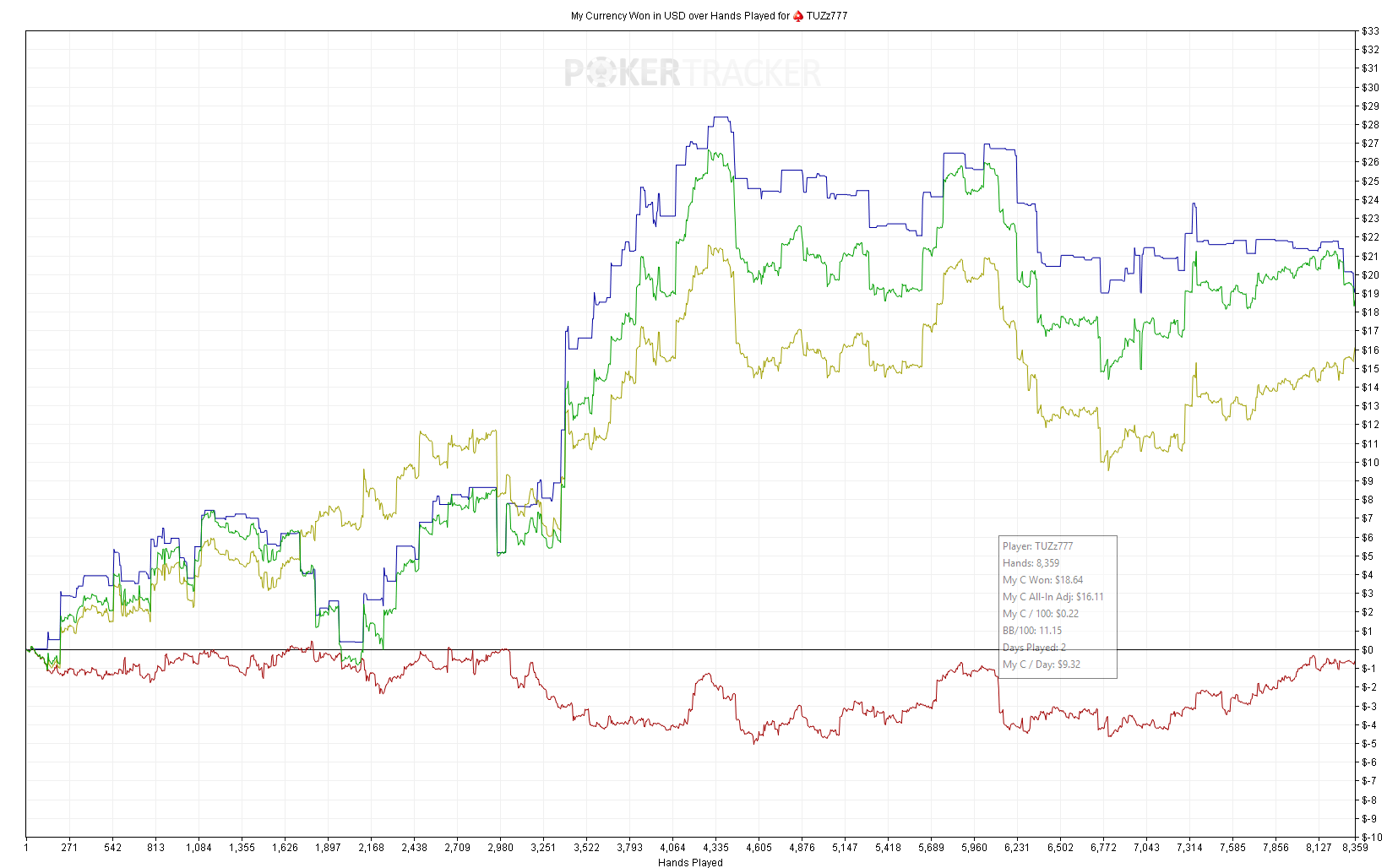
Task: Click the x-axis tick label '3,522'
Action: pos(586,848)
